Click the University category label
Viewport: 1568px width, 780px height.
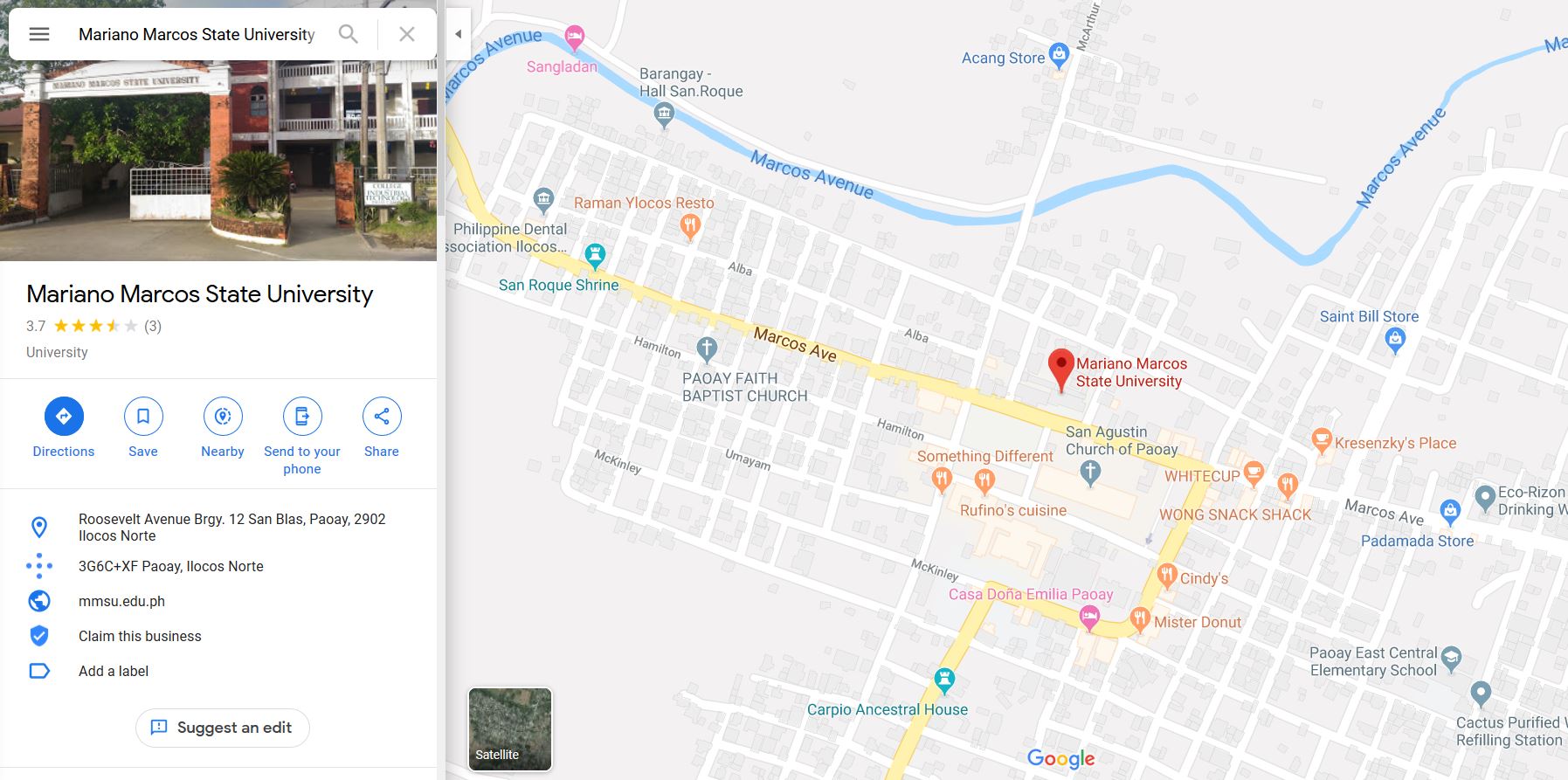pos(57,352)
